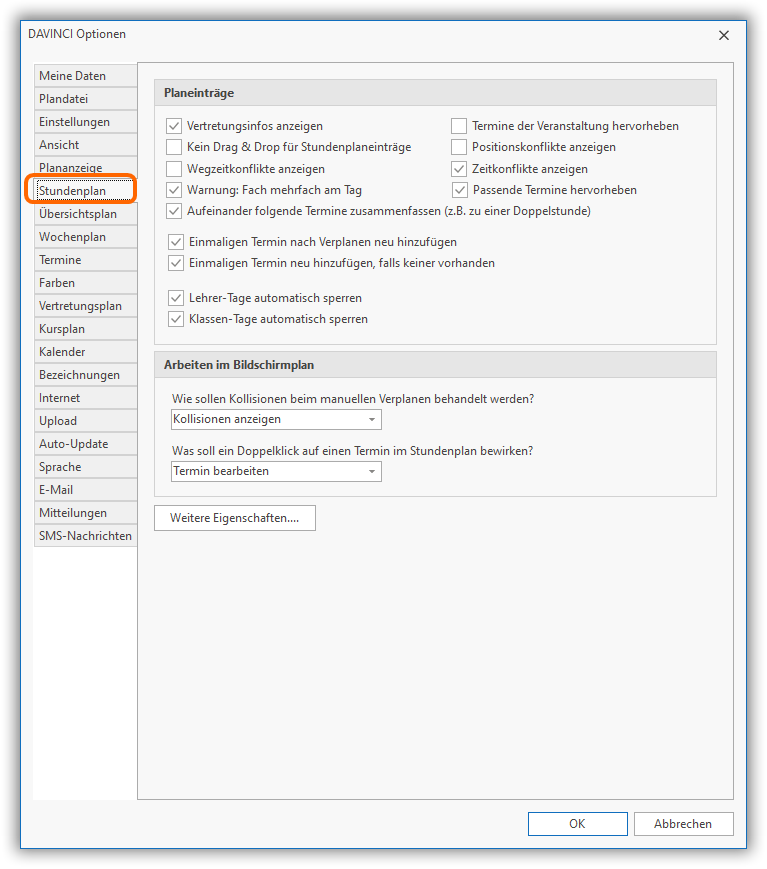Screen dimensions: 767x869
Task: Enable Termine der Veranstaltung hervorheben
Action: tap(459, 126)
